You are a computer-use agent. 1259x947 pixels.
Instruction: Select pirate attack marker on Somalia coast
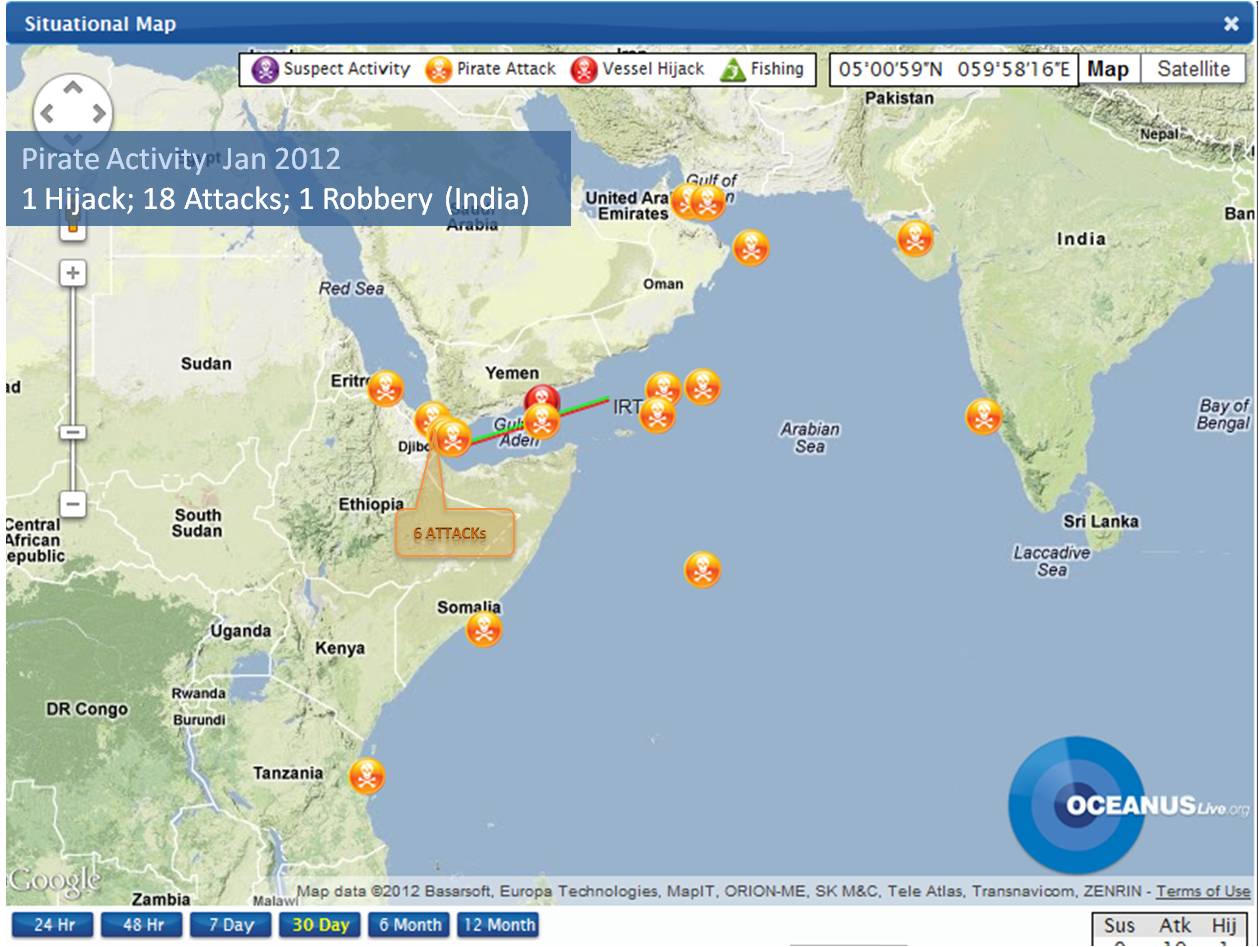484,629
